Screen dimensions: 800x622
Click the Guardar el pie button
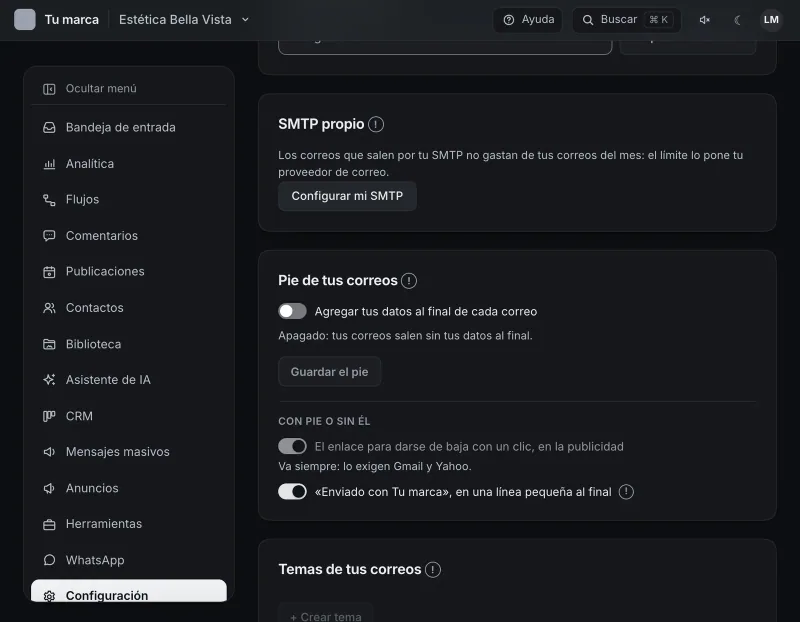330,371
